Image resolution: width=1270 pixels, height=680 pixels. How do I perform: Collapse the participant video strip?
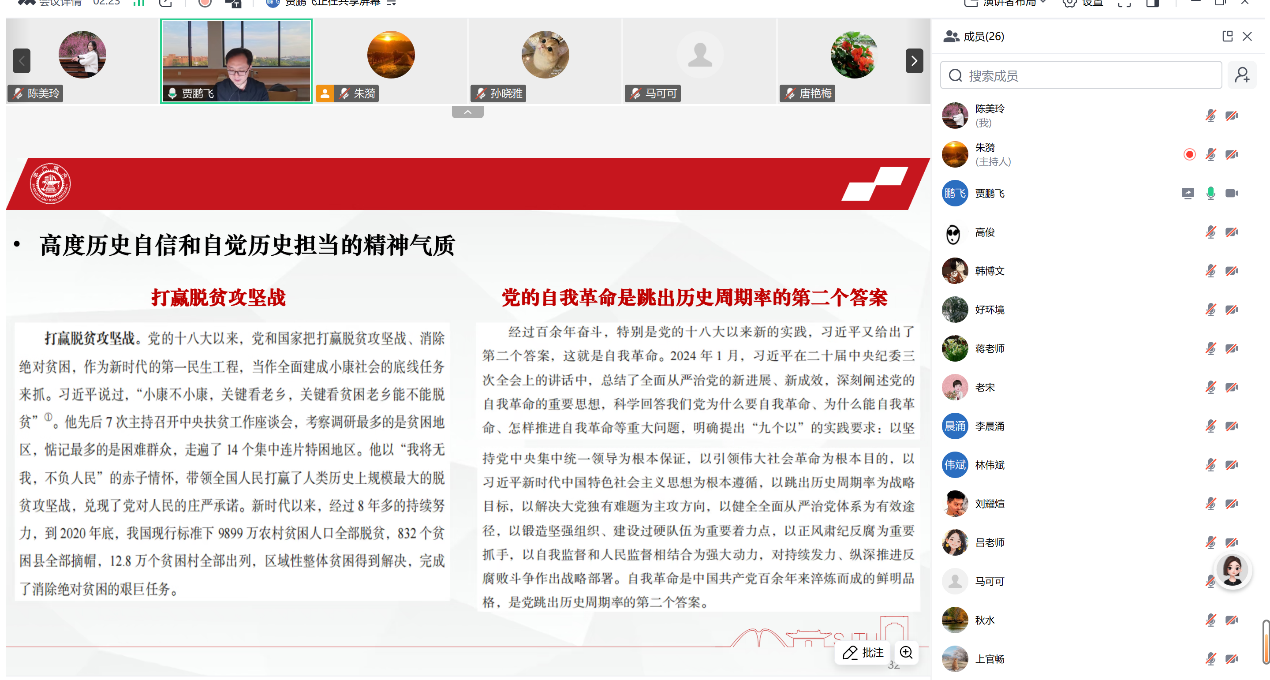(467, 112)
